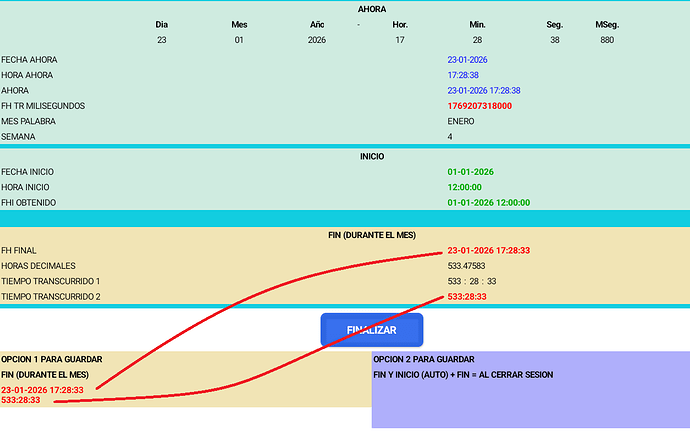Screen dimensions: 690x431
Task: Select the milliseconds value 1769207318000
Action: [480, 106]
